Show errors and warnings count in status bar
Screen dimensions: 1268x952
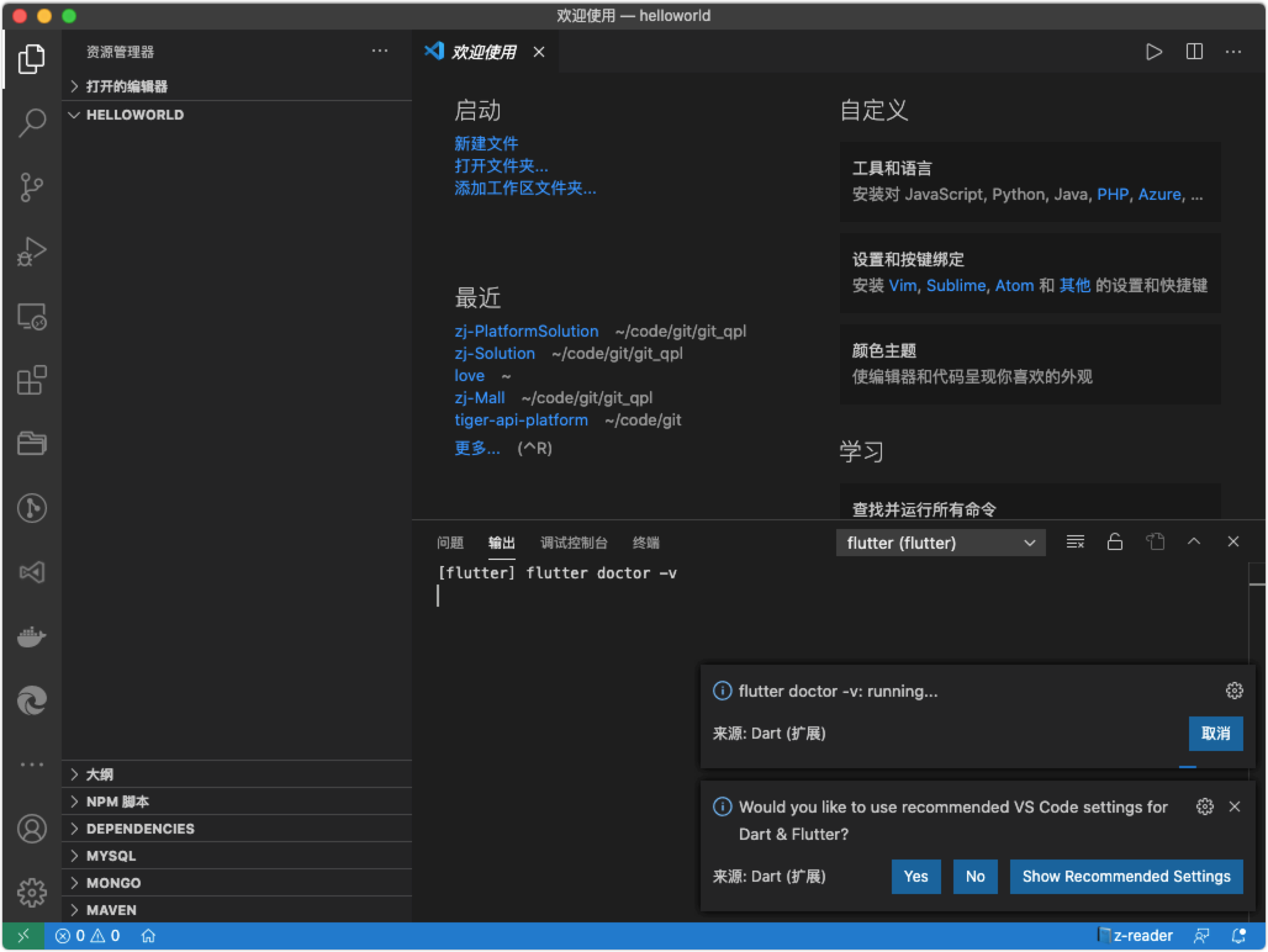point(87,936)
